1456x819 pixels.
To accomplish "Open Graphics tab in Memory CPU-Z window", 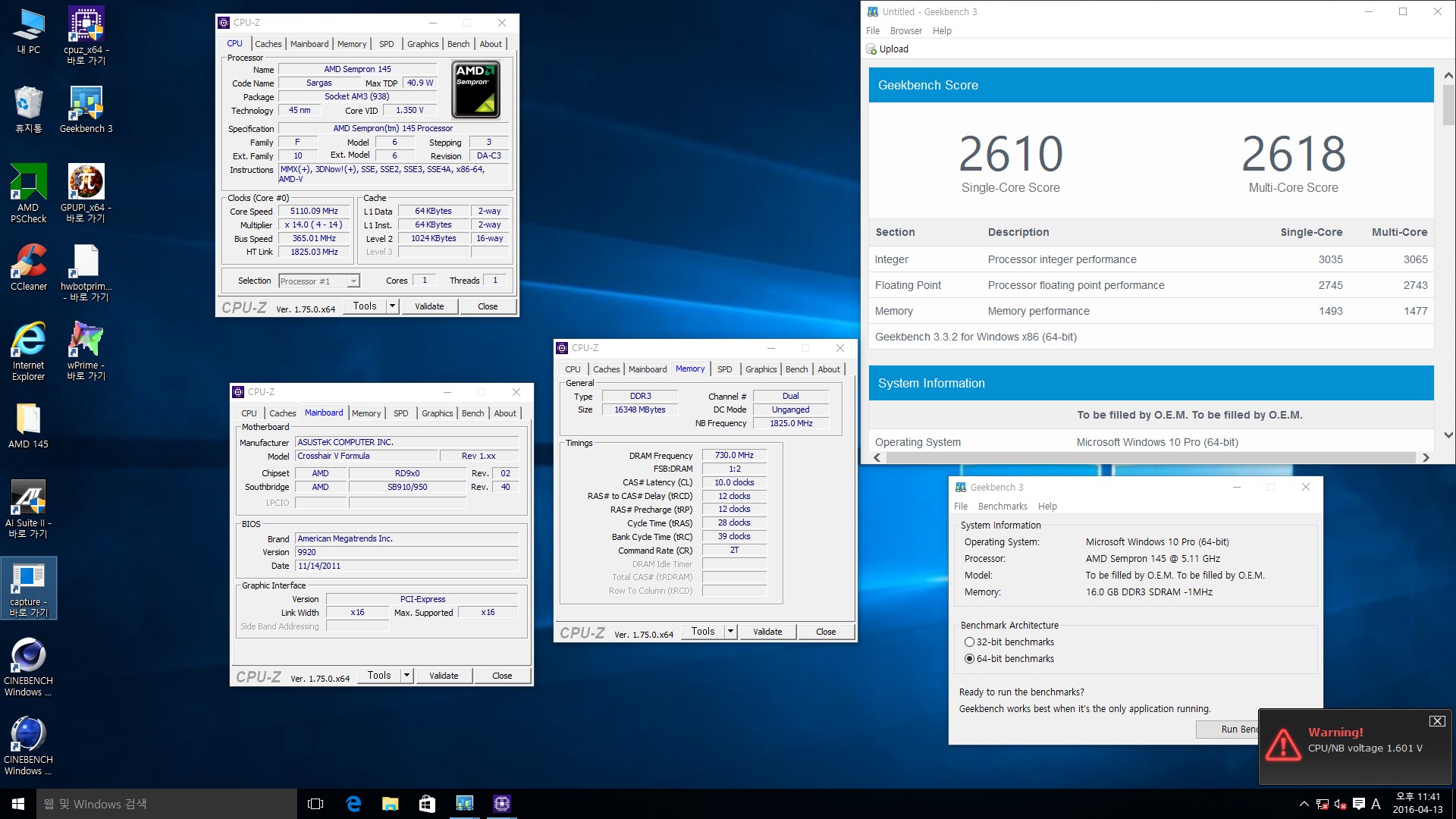I will [x=761, y=369].
